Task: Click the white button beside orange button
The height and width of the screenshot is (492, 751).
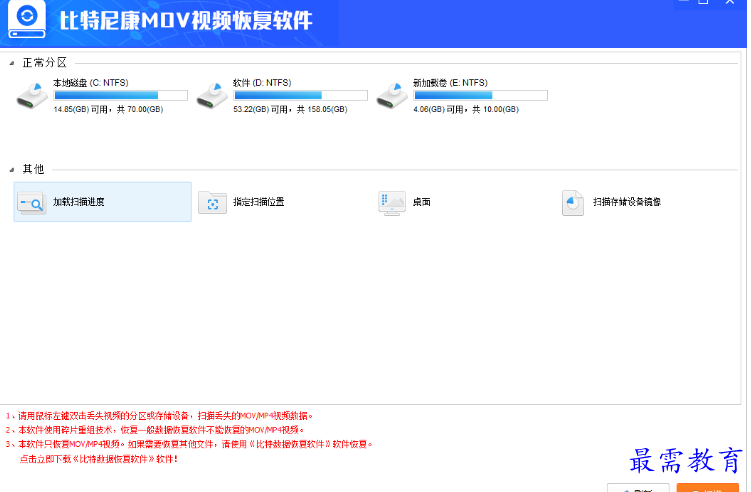Action: point(638,488)
